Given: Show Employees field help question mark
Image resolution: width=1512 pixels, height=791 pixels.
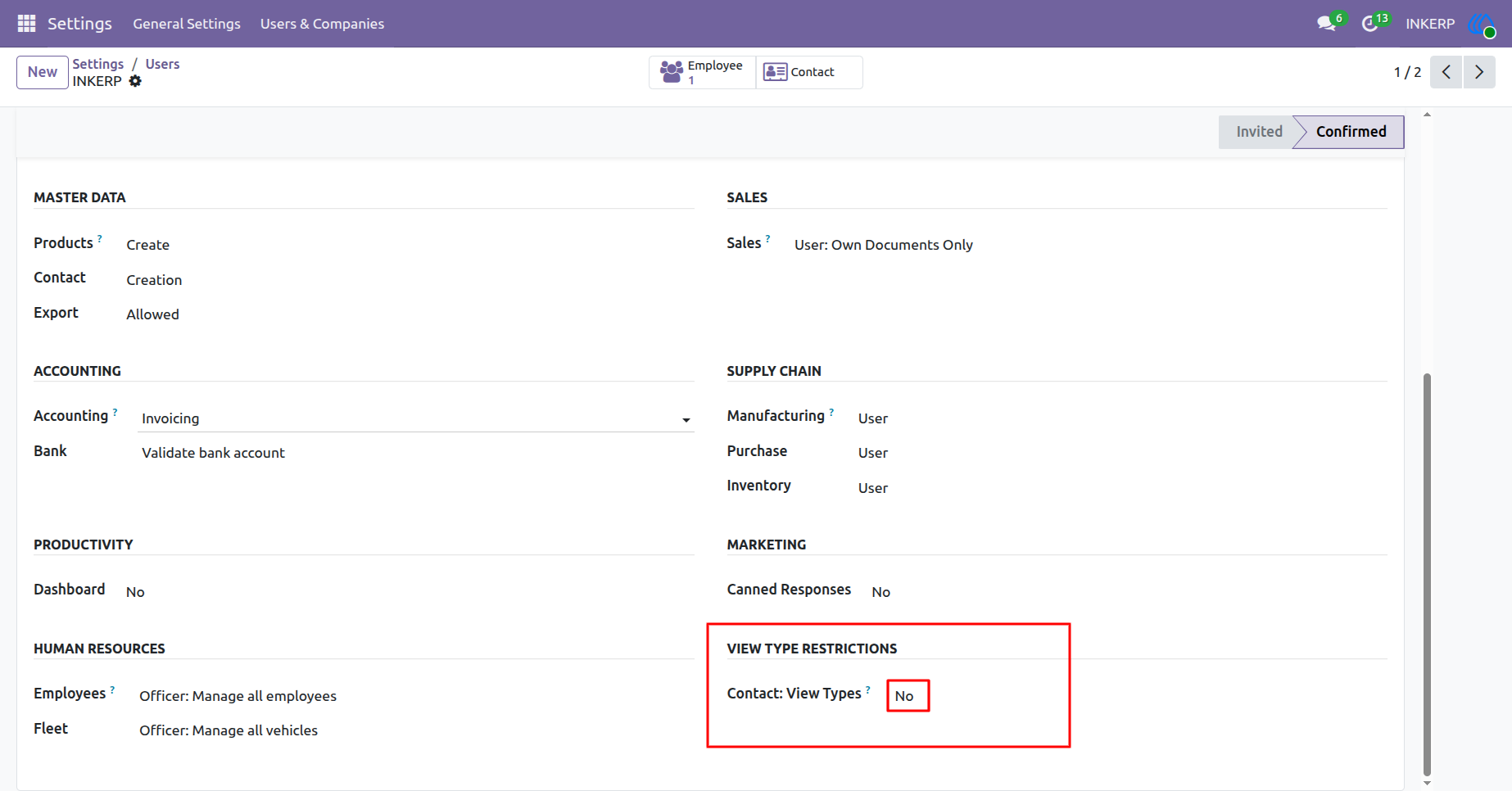Looking at the screenshot, I should (x=112, y=689).
